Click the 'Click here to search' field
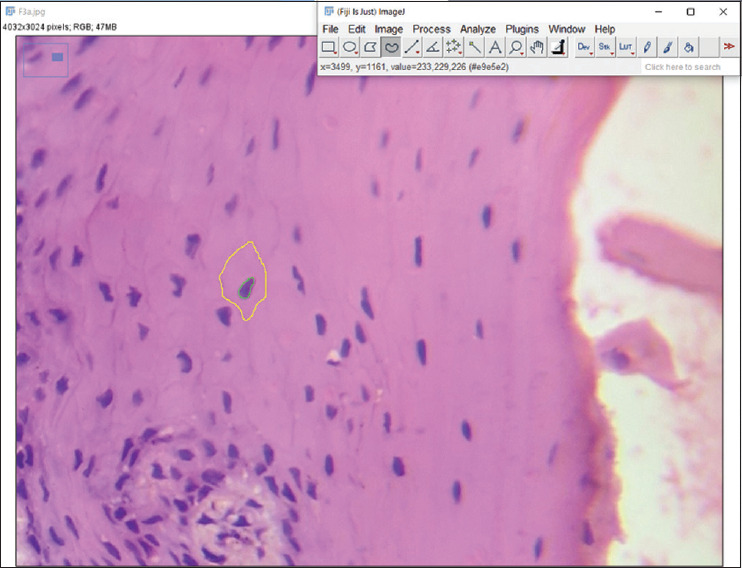The image size is (742, 568). (x=682, y=67)
